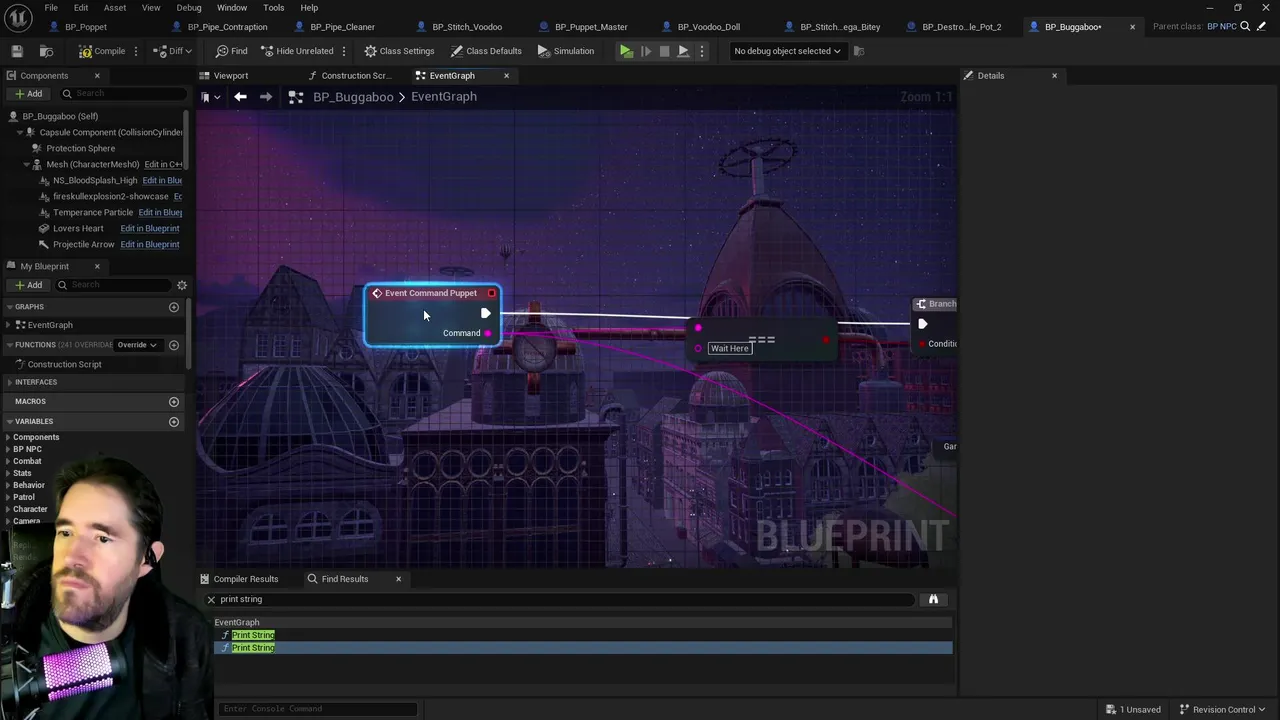Screen dimensions: 1280x720
Task: Click the Stop playback button
Action: (664, 51)
